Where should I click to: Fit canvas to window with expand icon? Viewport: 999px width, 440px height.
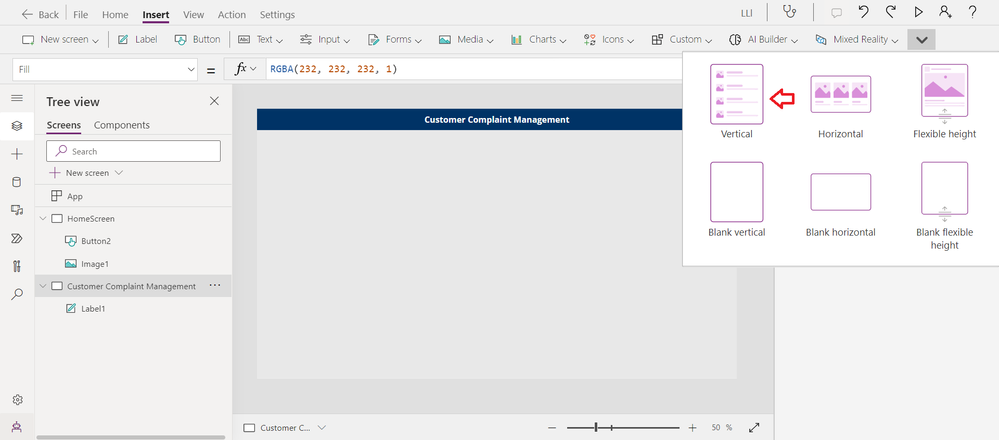point(754,427)
